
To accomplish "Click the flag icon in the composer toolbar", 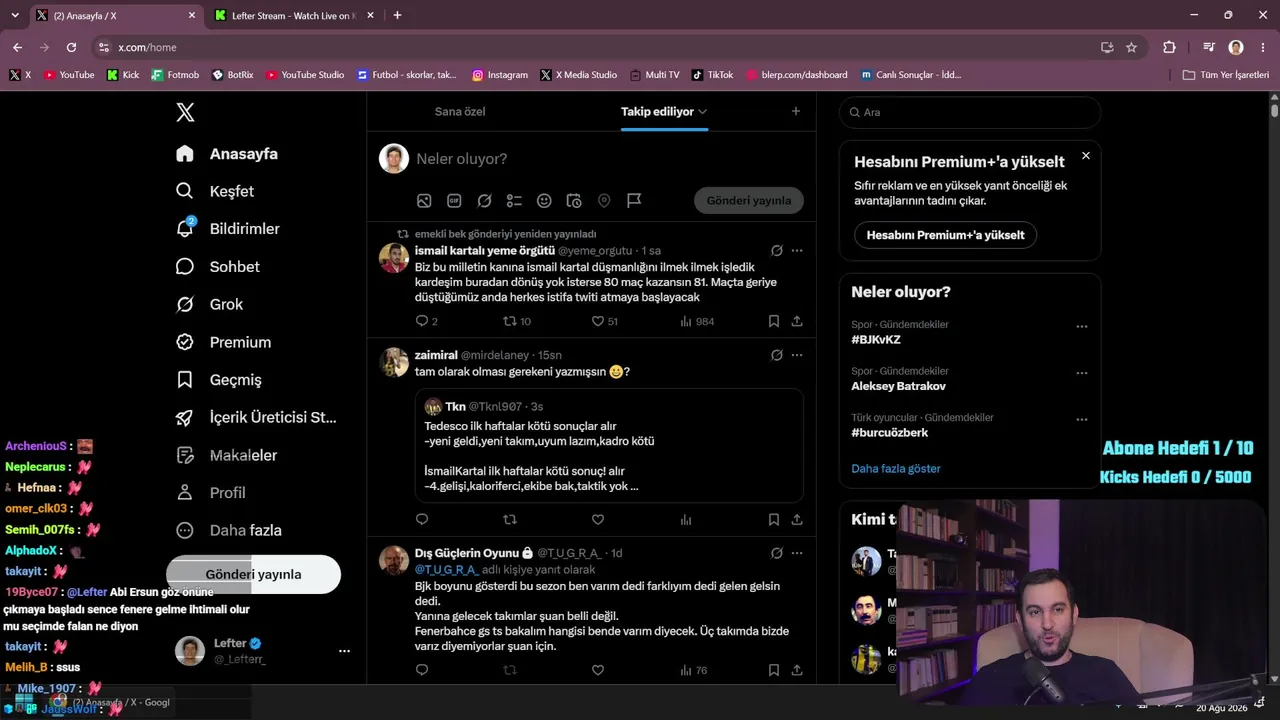I will 634,201.
